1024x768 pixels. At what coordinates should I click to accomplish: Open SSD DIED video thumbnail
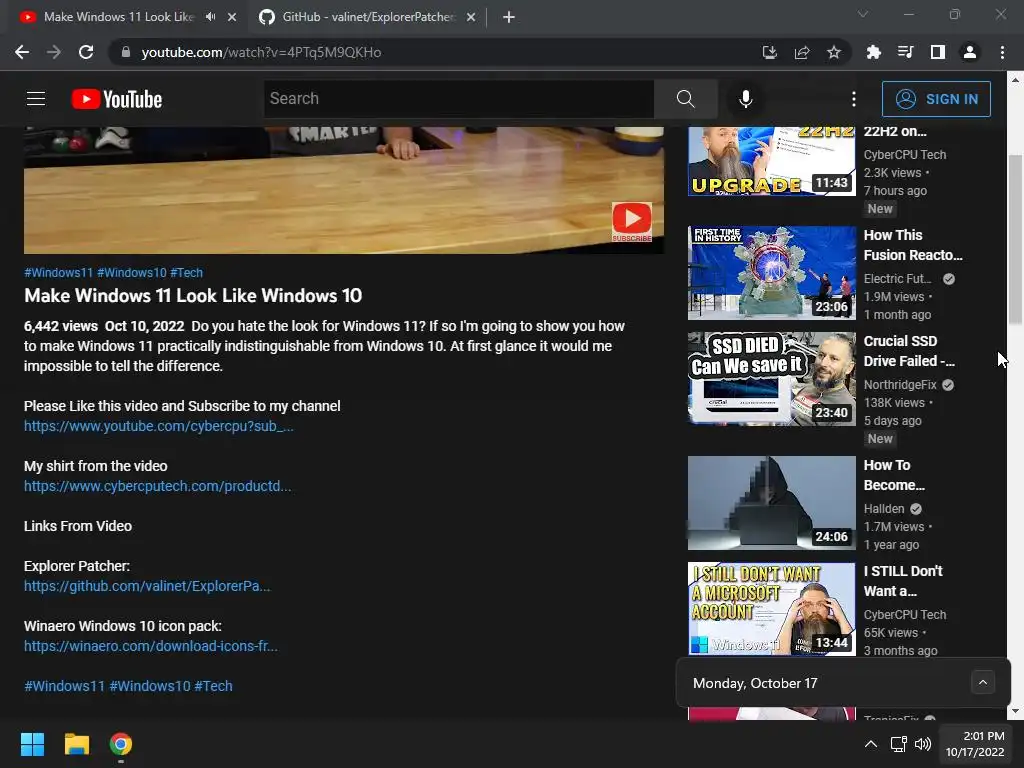coord(771,379)
